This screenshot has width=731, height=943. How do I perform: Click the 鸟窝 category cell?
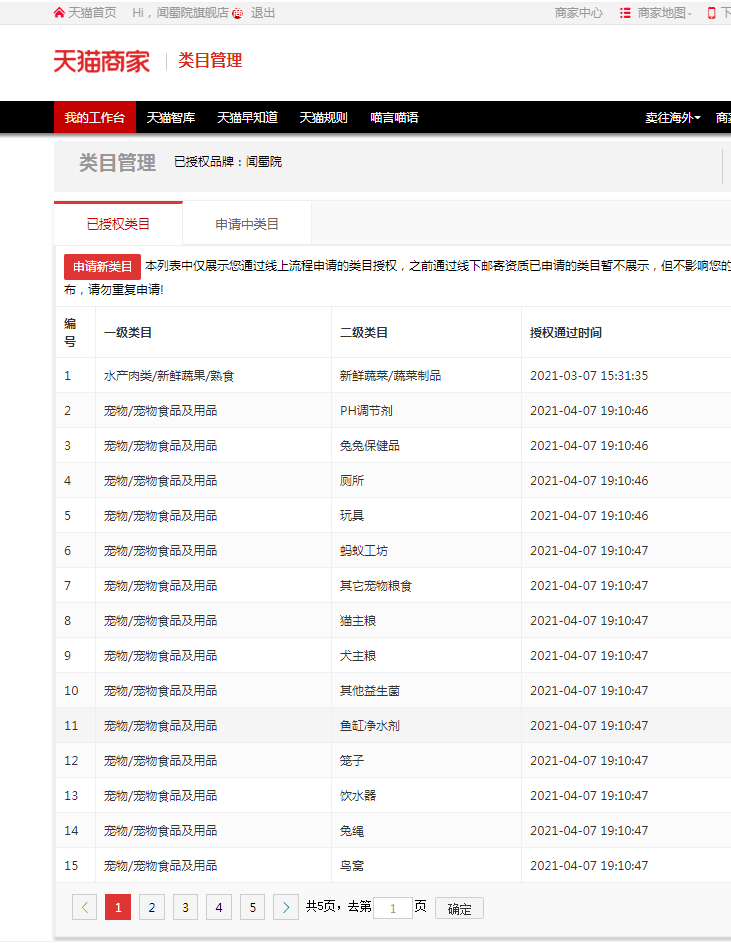(x=352, y=865)
